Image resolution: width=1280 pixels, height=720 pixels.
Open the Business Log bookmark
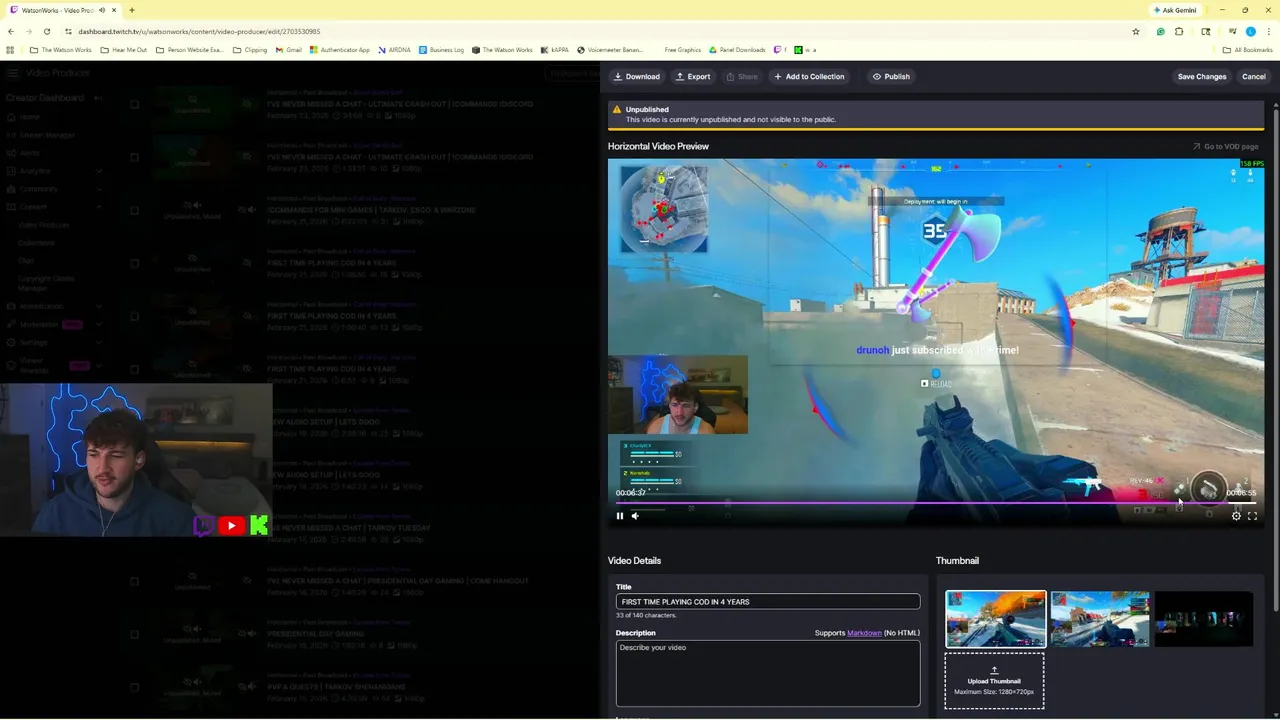[441, 50]
